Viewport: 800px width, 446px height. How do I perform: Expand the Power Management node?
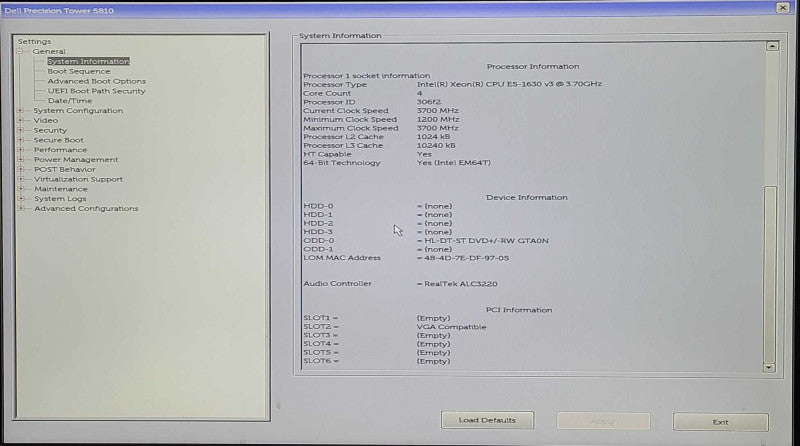(20, 159)
